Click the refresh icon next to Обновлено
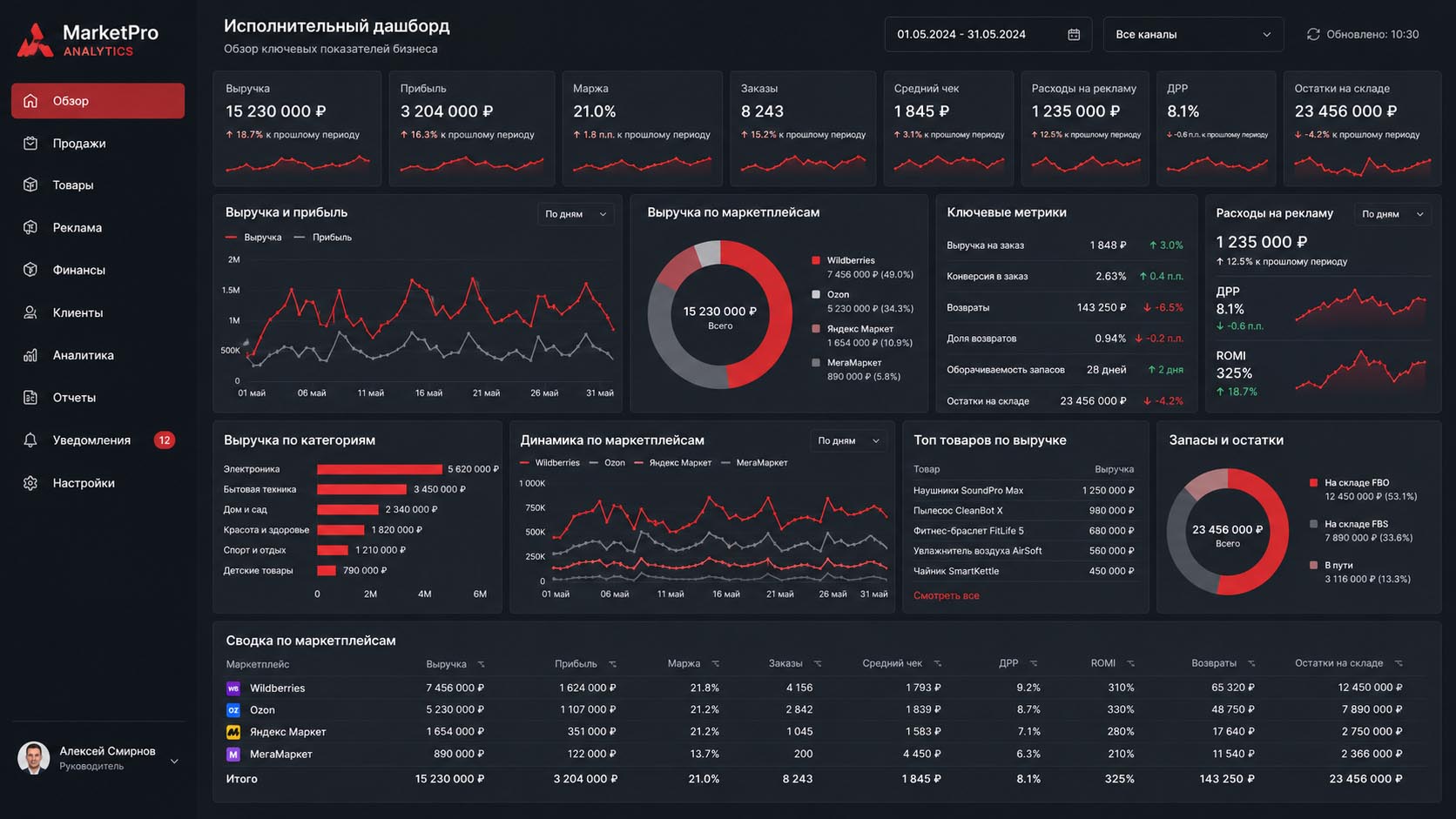Screen dimensions: 1456x819 coord(1313,35)
